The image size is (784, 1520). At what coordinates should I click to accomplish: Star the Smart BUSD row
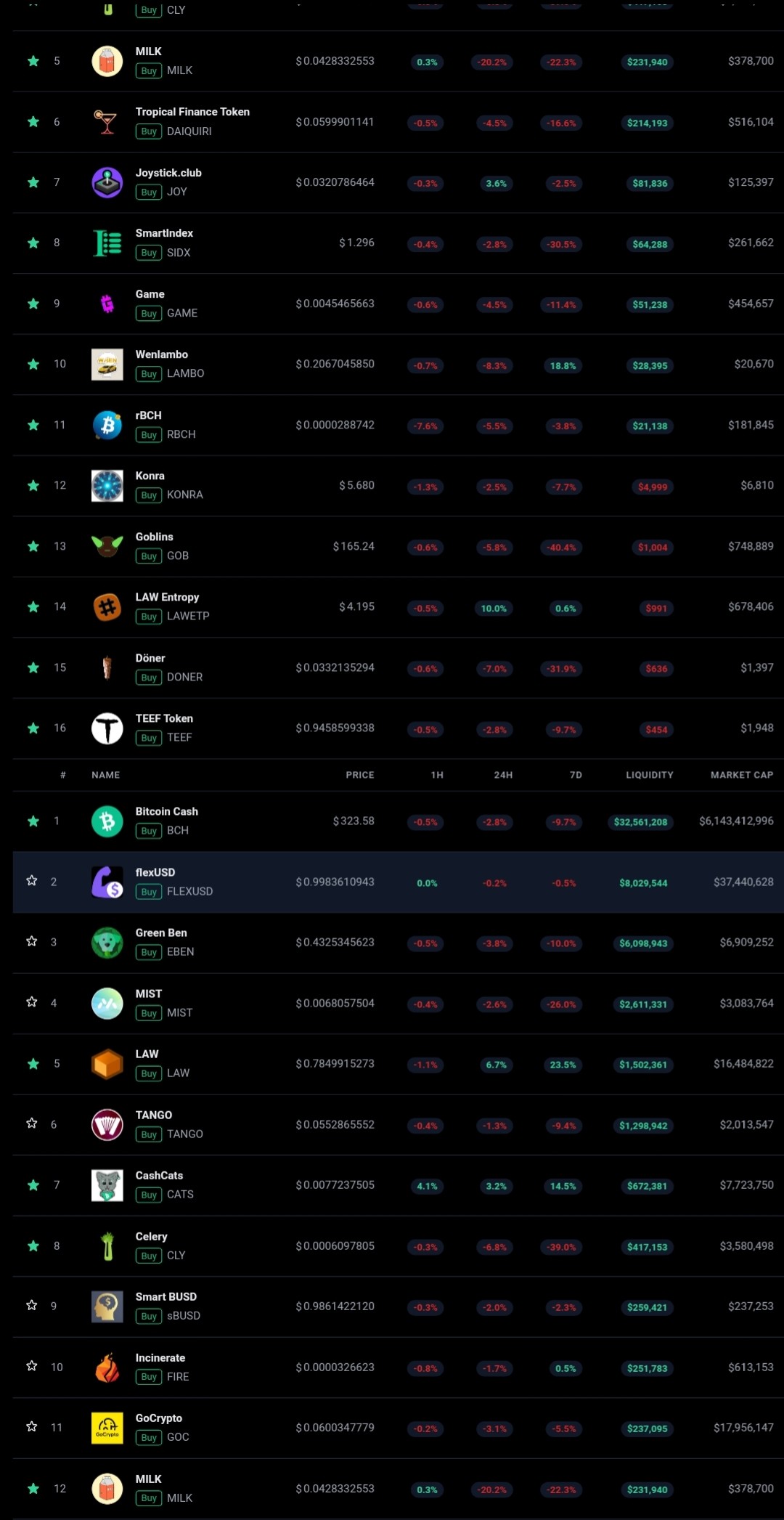32,1306
